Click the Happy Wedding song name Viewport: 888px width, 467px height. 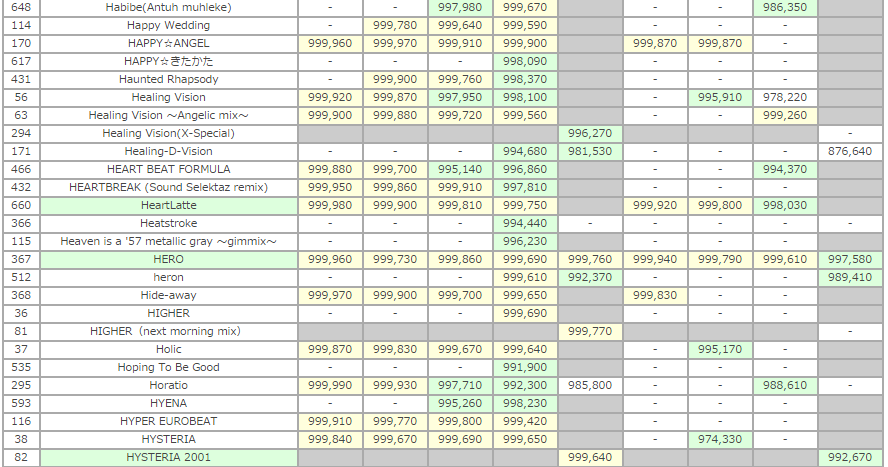click(x=169, y=25)
